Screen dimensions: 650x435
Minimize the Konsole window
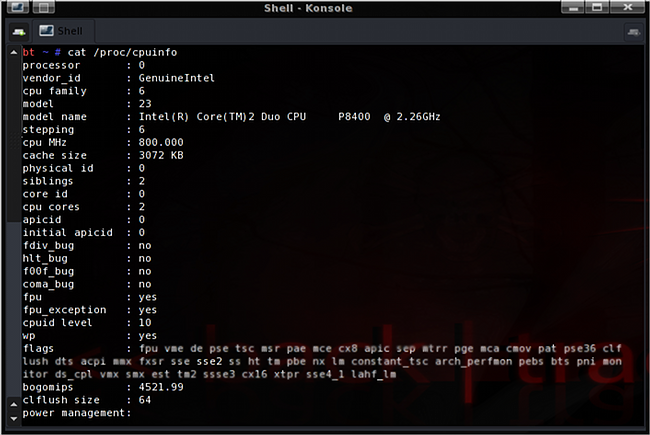coord(573,7)
